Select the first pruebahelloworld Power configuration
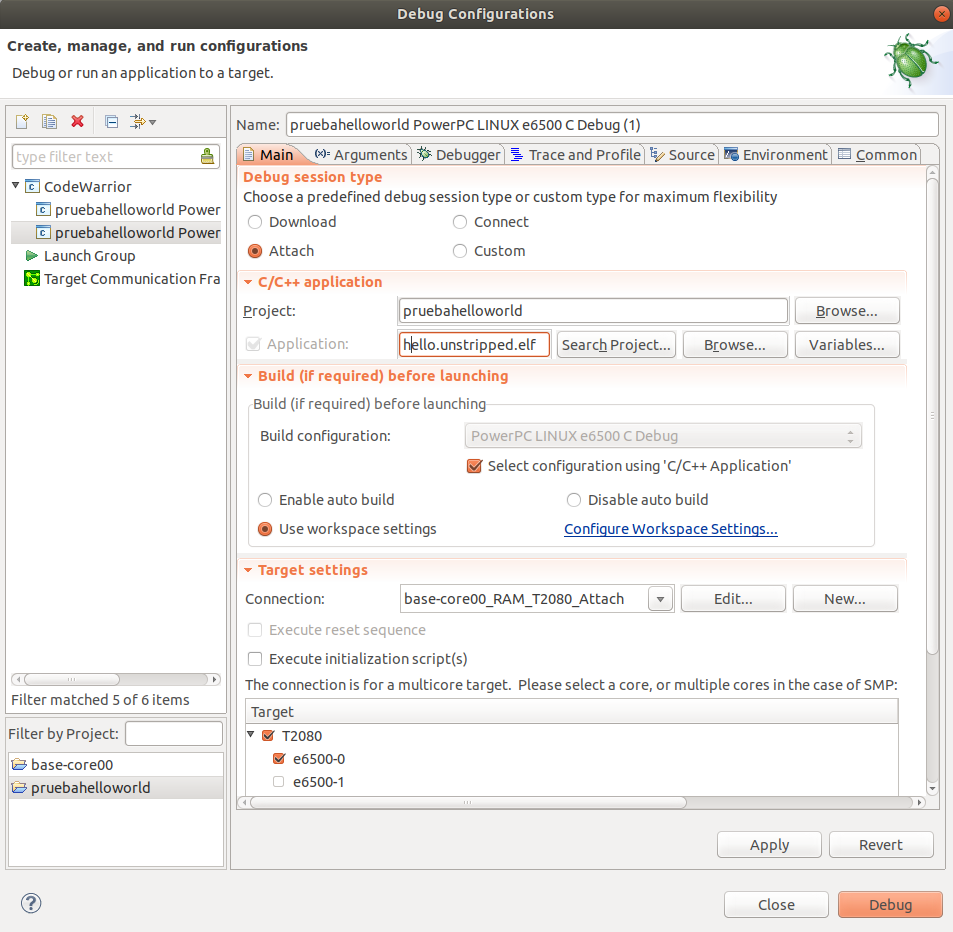953x932 pixels. 128,210
